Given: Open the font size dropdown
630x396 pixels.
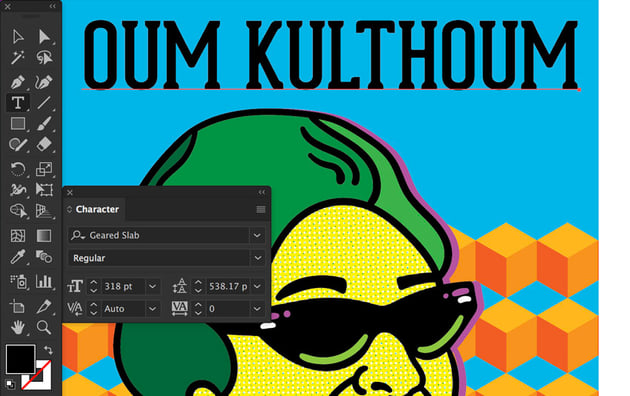Looking at the screenshot, I should (153, 286).
